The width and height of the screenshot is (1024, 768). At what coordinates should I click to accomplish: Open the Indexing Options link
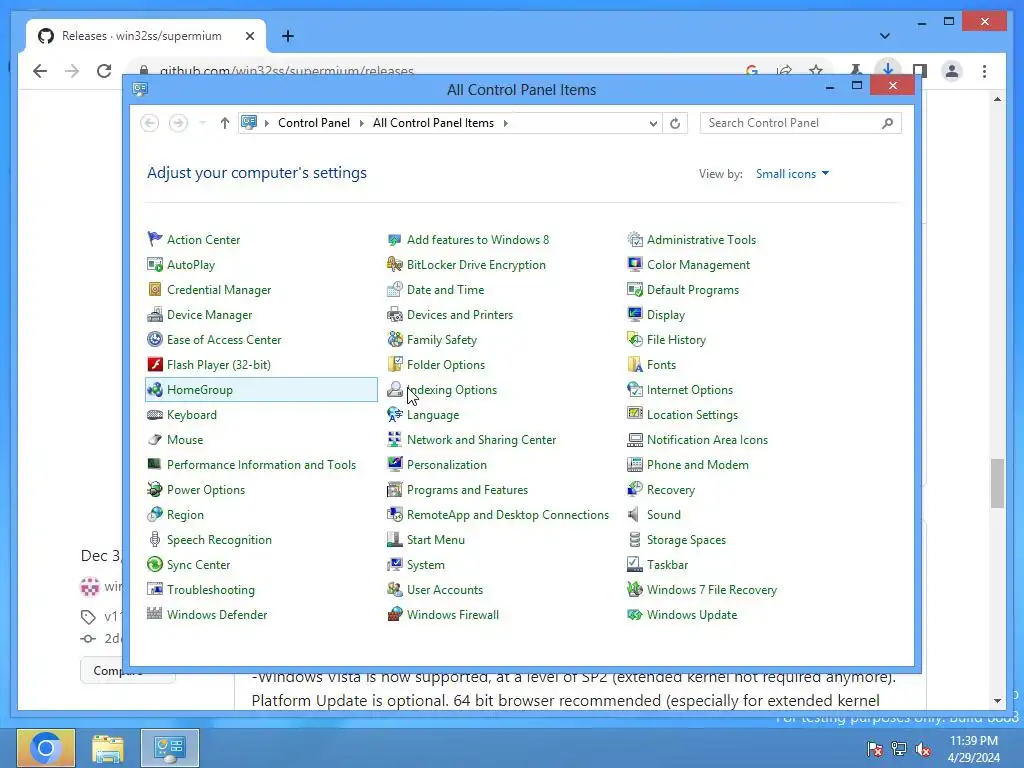tap(452, 390)
